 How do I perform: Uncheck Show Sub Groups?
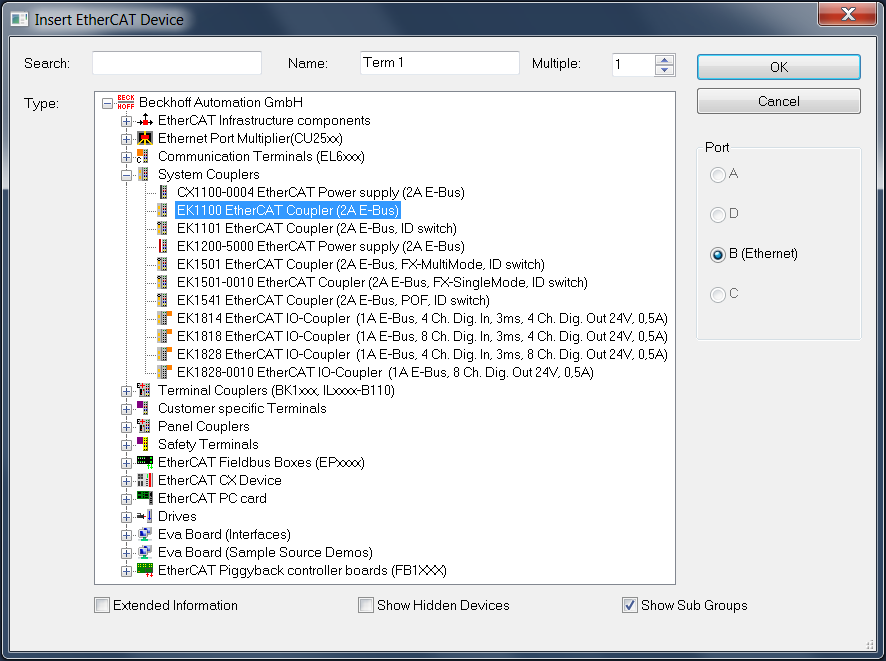pyautogui.click(x=630, y=606)
